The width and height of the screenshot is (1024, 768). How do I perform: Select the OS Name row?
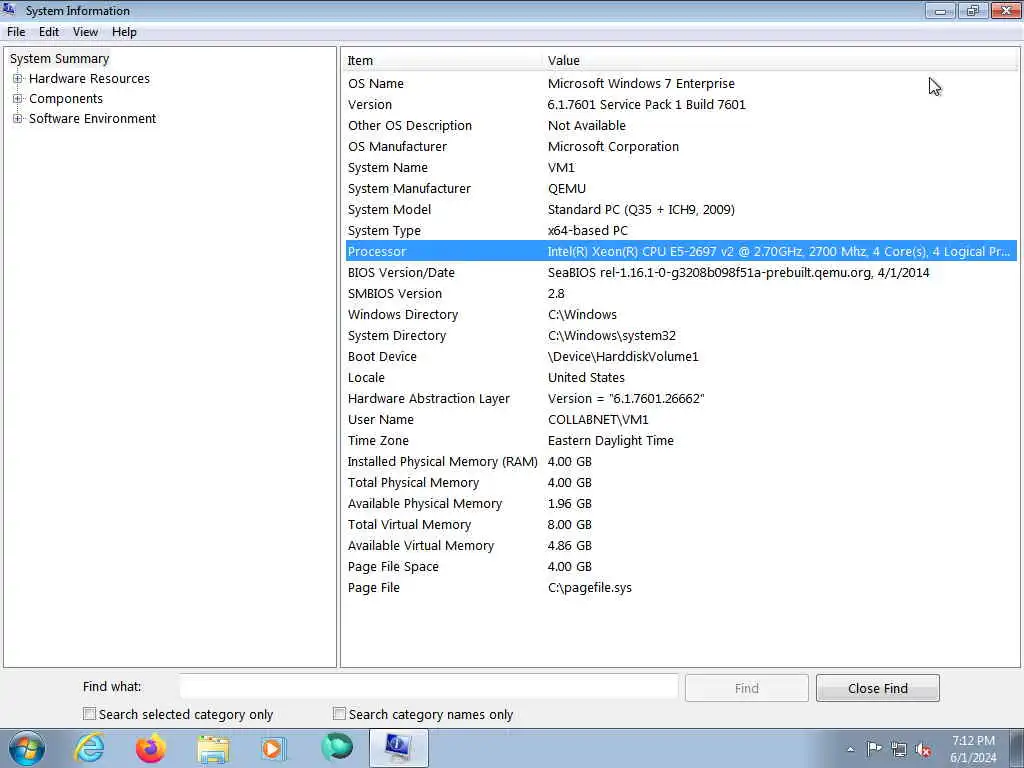pyautogui.click(x=681, y=84)
